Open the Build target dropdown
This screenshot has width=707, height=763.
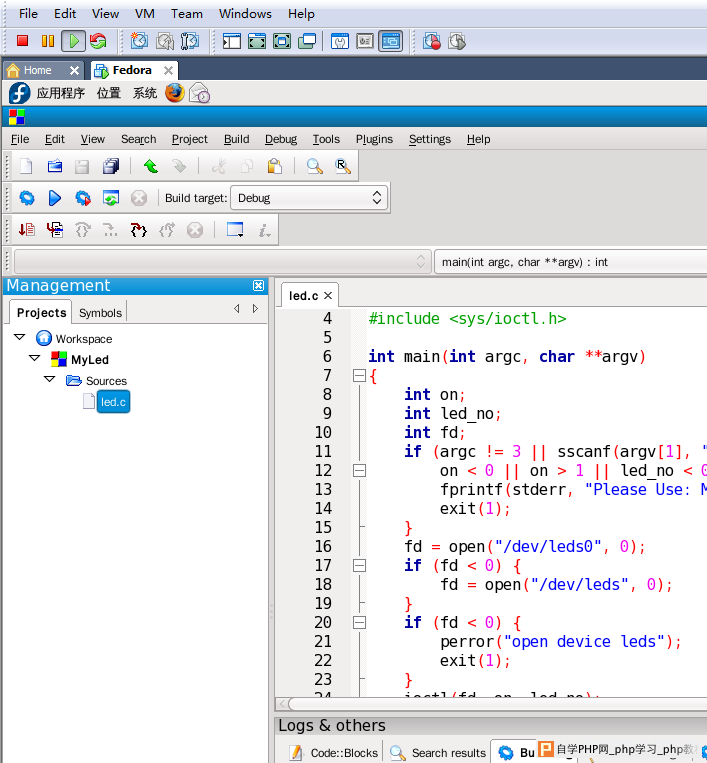tap(308, 198)
